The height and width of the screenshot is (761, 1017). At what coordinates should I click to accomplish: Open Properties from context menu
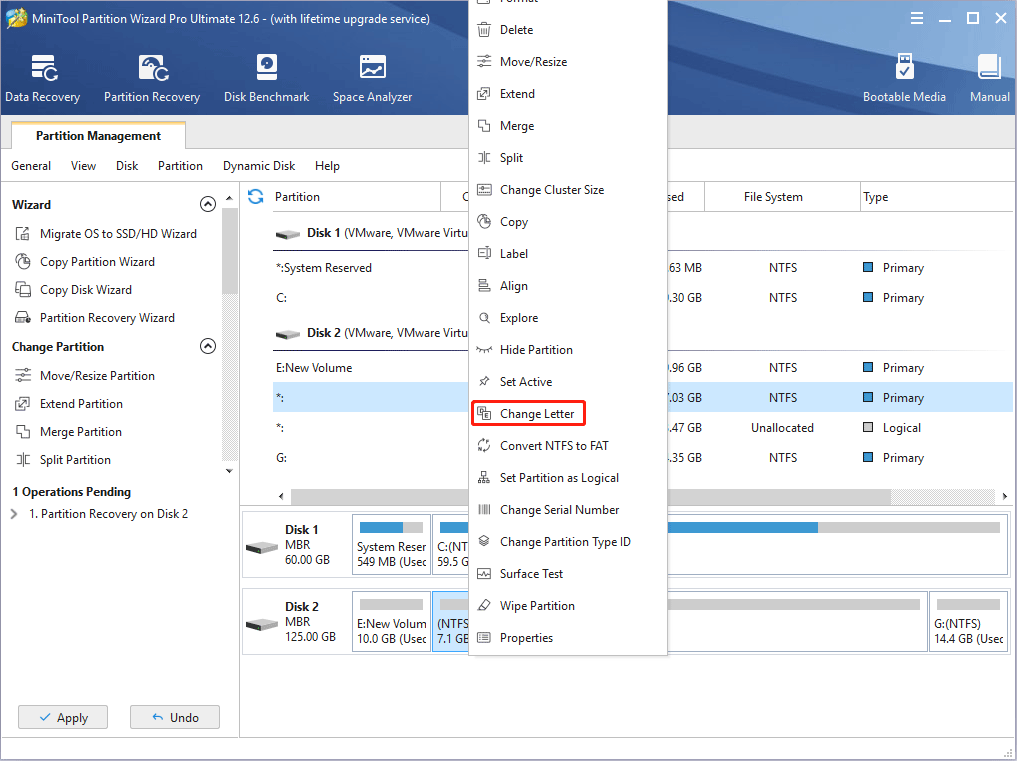point(568,638)
